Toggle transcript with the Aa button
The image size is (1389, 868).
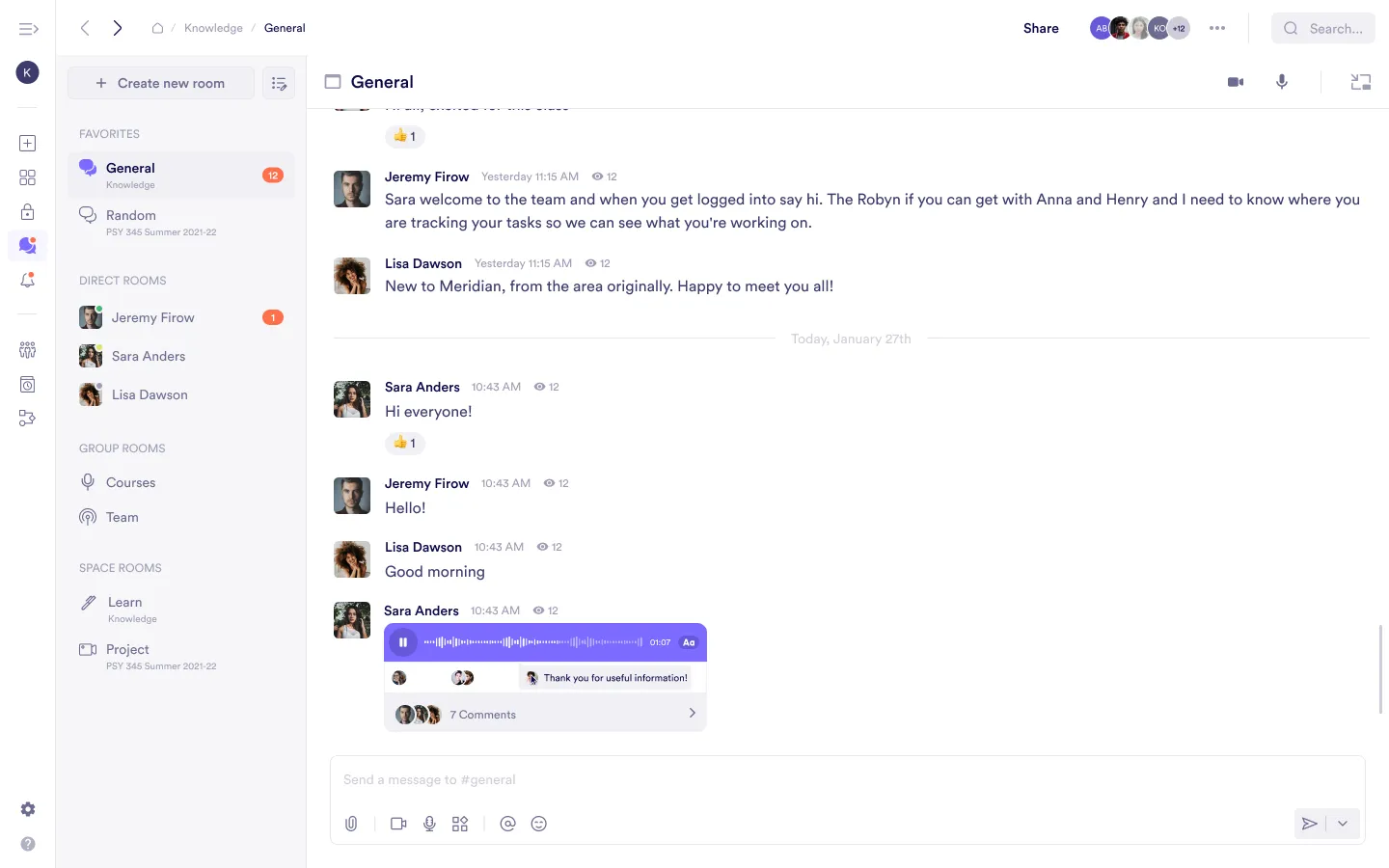[689, 642]
